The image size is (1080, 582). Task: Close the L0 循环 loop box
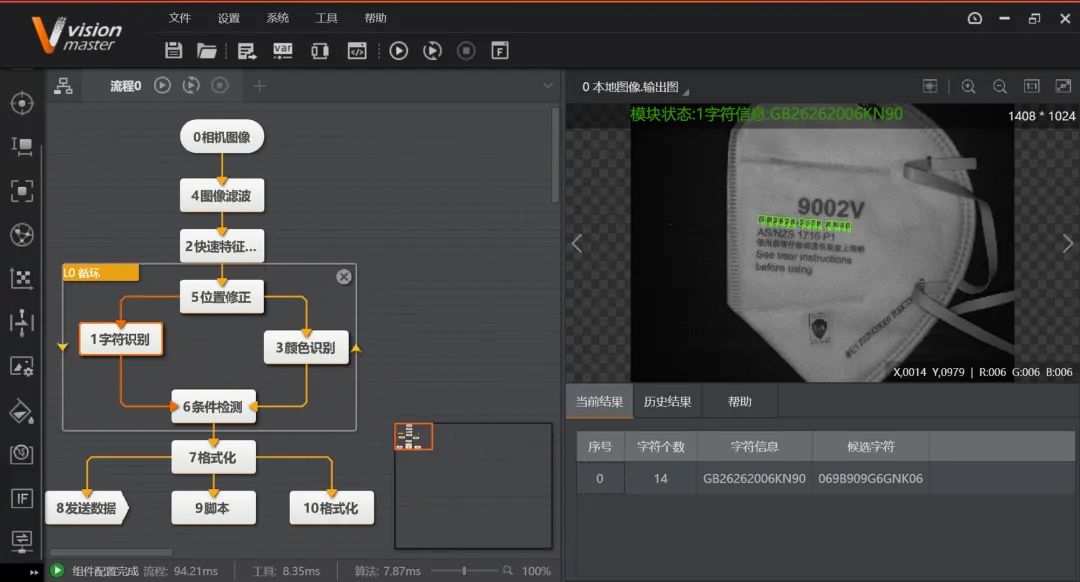[344, 276]
